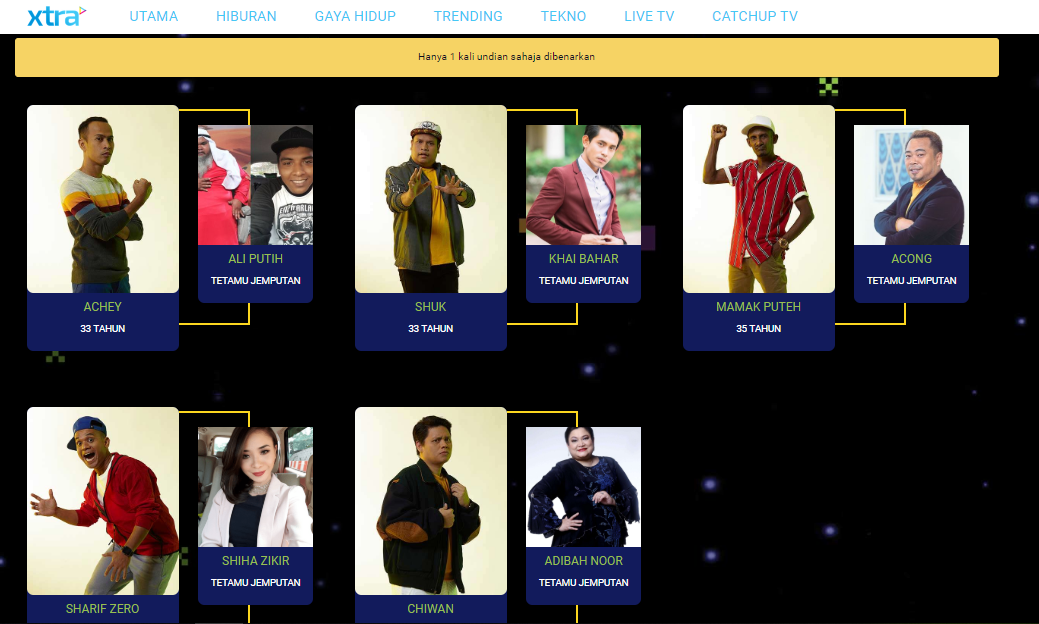
Task: Click Adibah Noor guest photo
Action: [583, 487]
